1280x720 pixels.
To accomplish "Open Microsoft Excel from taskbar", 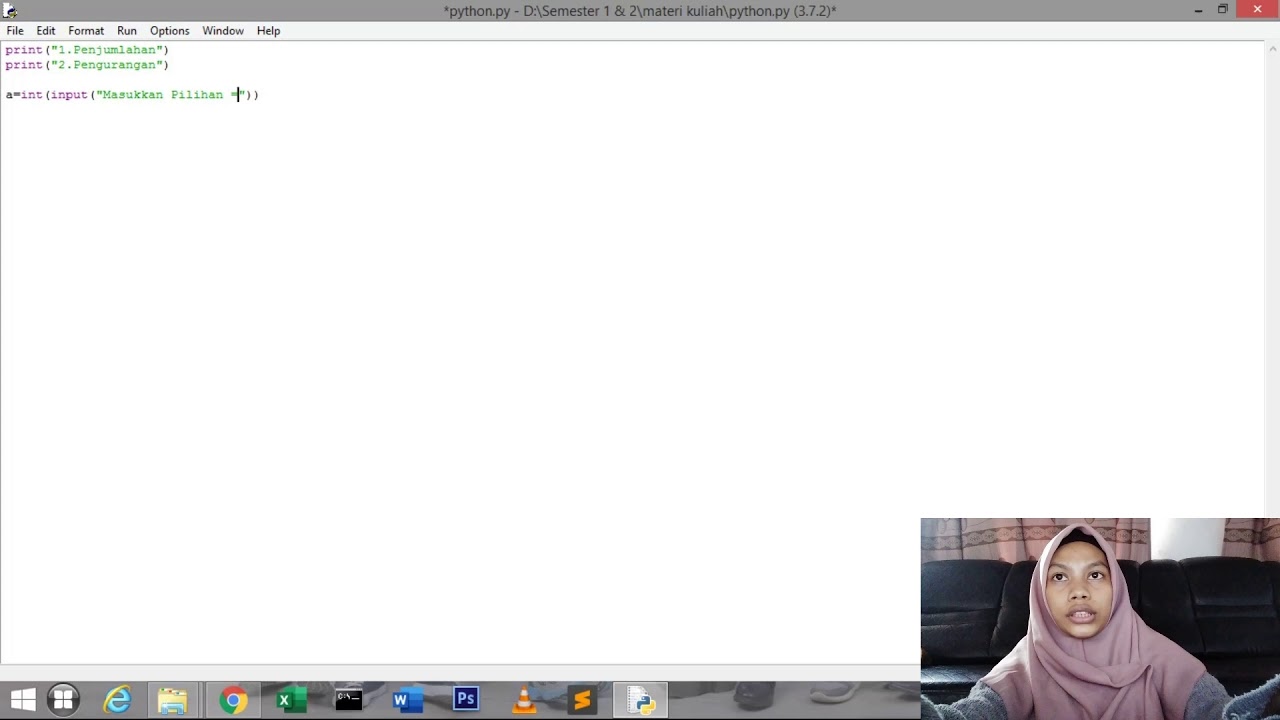I will pyautogui.click(x=291, y=700).
